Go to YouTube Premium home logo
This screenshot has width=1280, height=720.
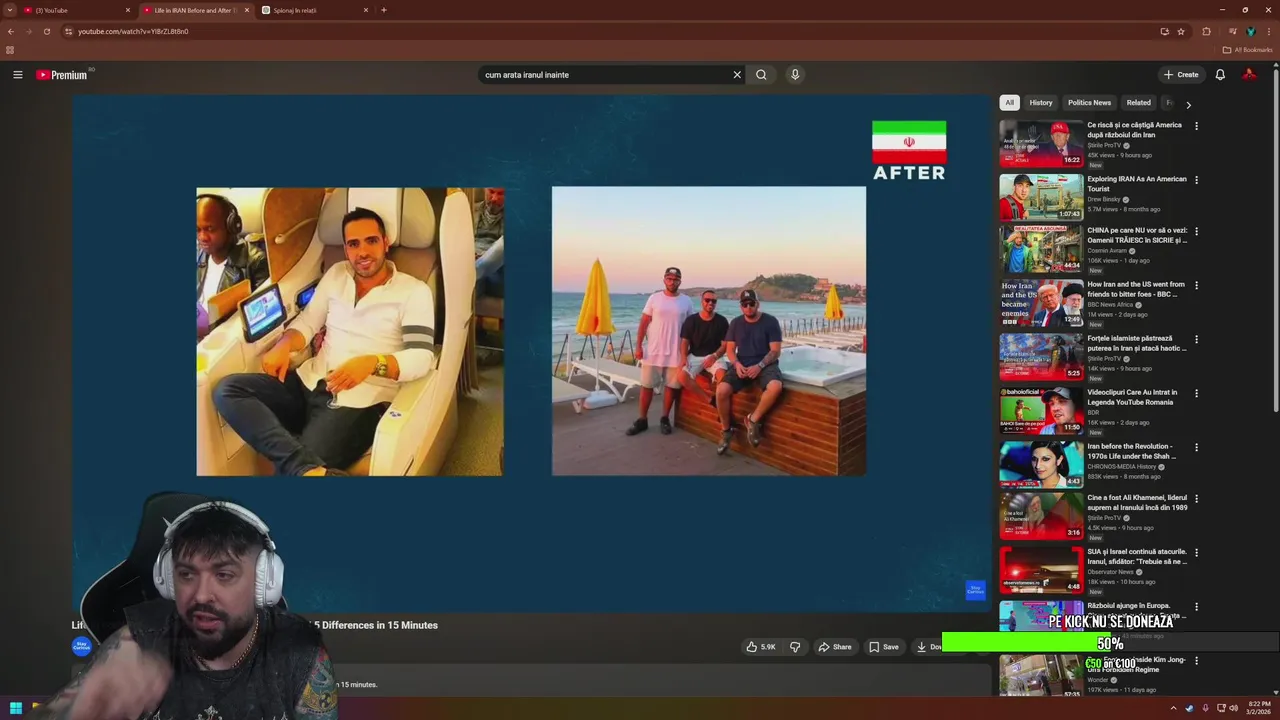(x=62, y=75)
